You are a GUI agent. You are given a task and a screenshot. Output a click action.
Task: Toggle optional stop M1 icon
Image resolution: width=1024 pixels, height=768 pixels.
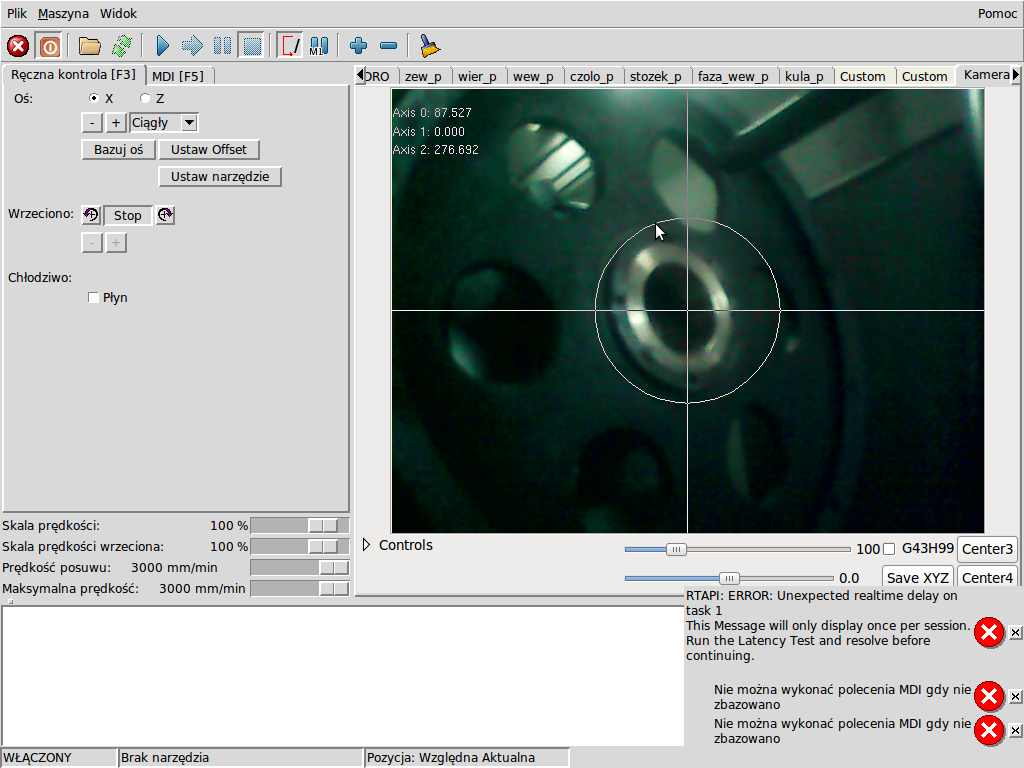point(319,46)
